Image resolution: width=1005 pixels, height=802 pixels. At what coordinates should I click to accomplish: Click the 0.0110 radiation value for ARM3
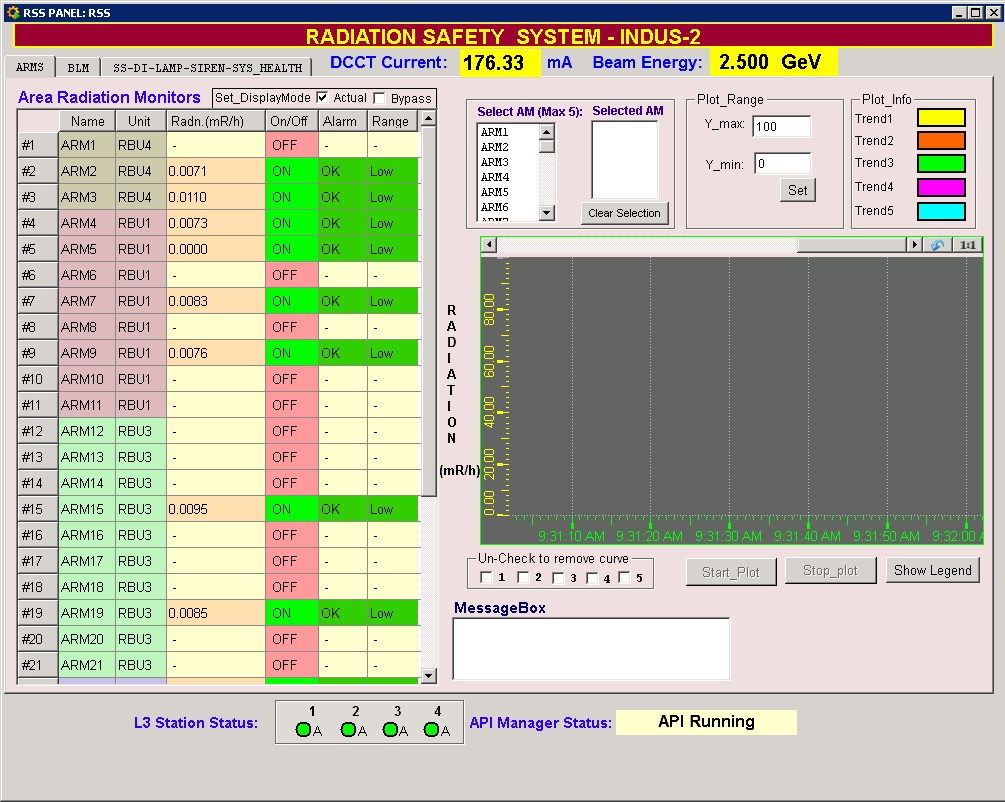215,197
